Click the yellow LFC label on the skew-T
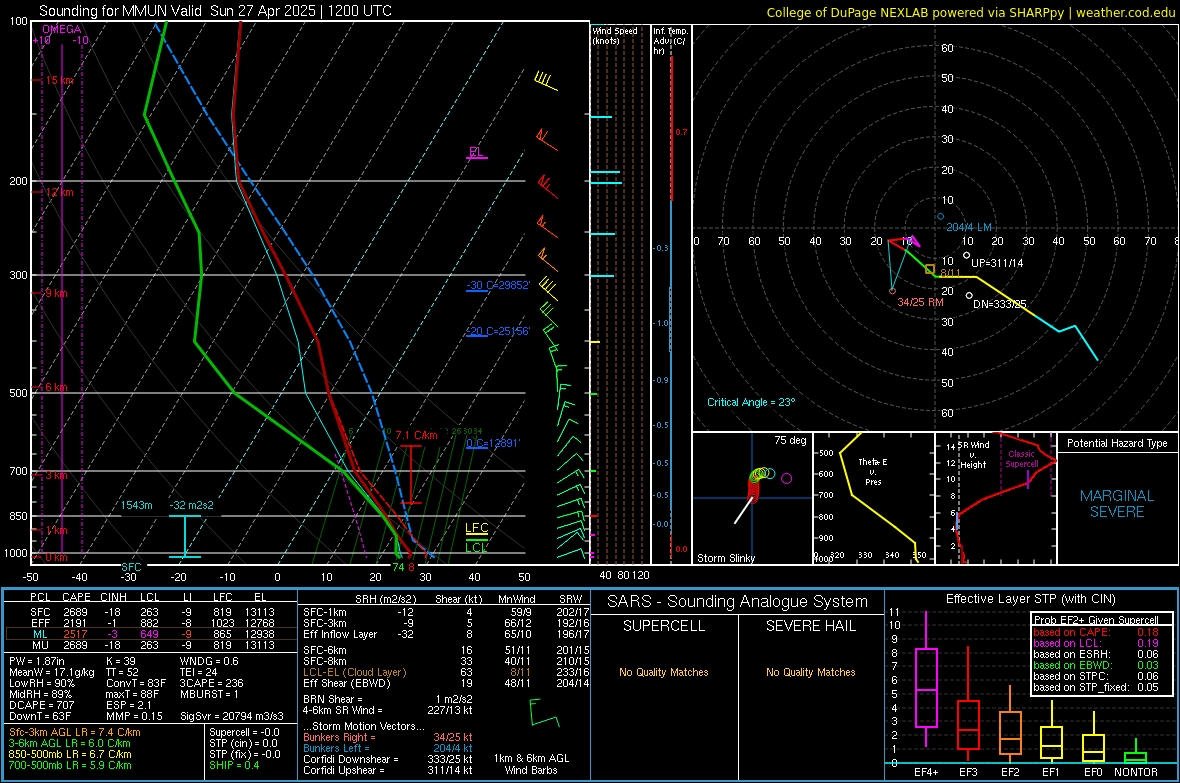Screen dimensions: 1180x783 tap(476, 528)
